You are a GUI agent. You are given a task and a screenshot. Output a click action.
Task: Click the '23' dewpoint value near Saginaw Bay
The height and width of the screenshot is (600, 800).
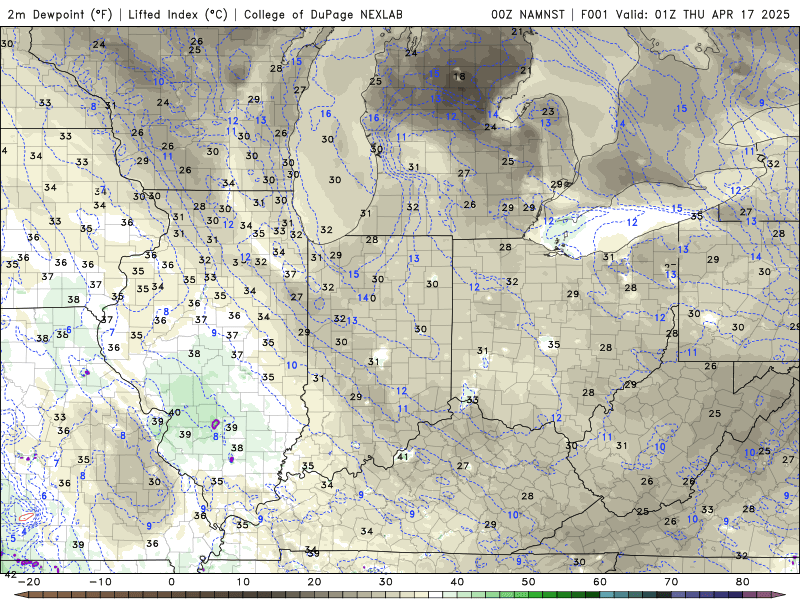coord(548,111)
